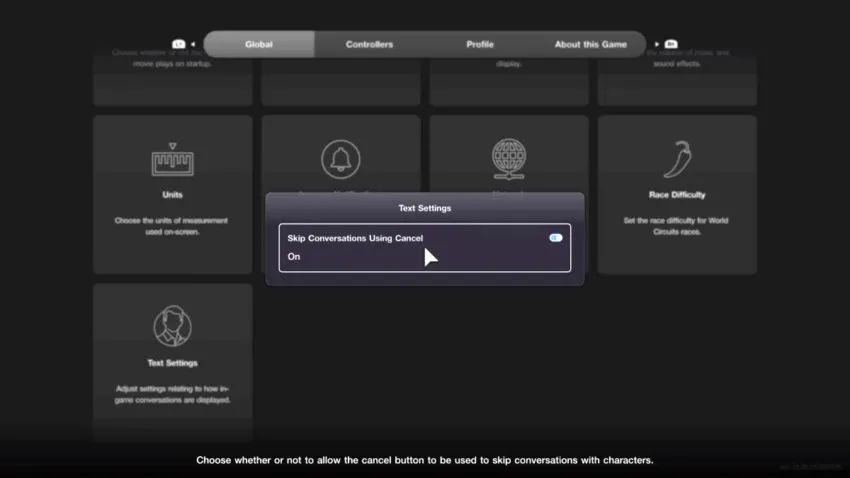
Task: Click the Units ruler icon
Action: [x=172, y=160]
